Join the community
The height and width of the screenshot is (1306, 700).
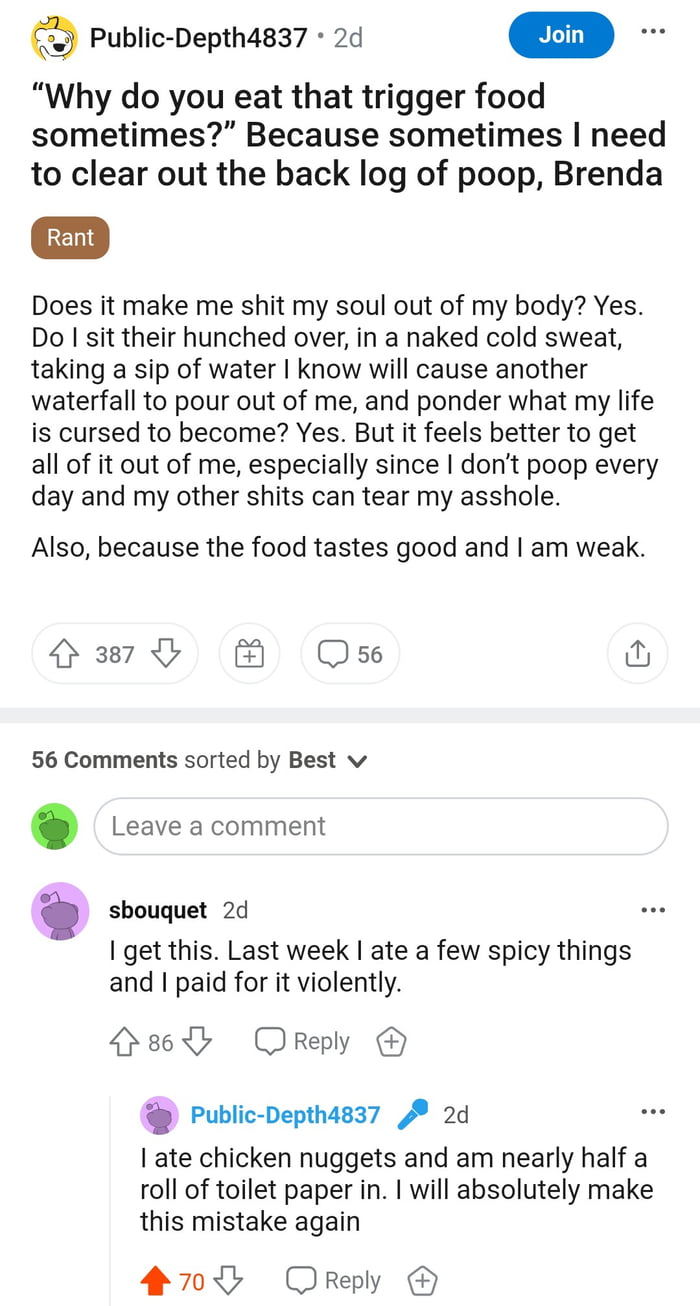[x=561, y=34]
